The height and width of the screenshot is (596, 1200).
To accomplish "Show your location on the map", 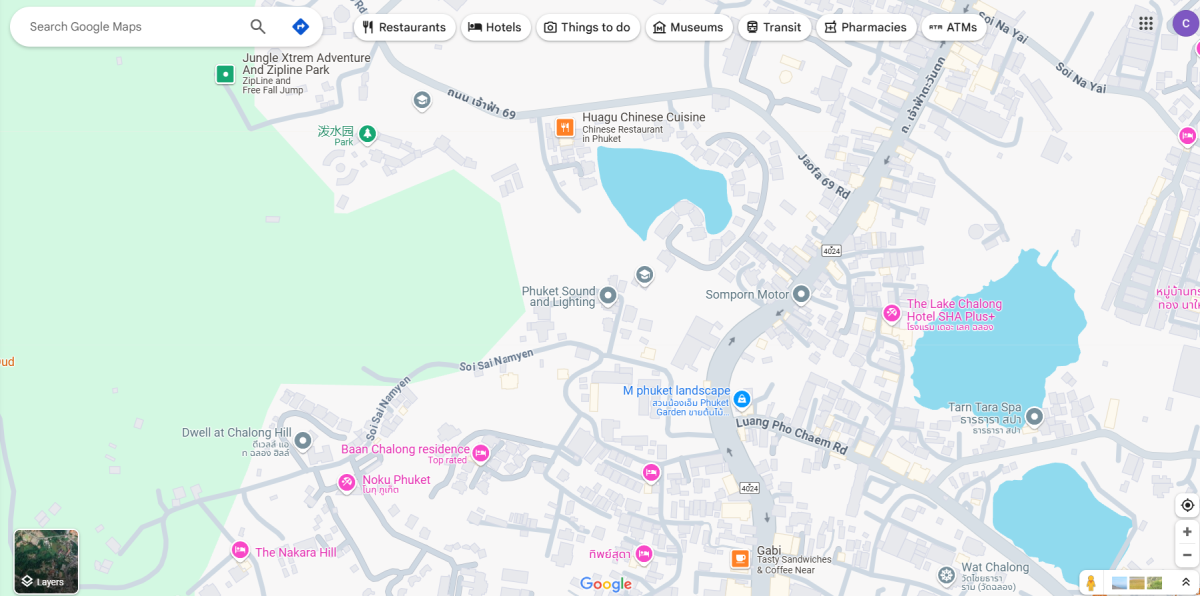I will 1187,505.
